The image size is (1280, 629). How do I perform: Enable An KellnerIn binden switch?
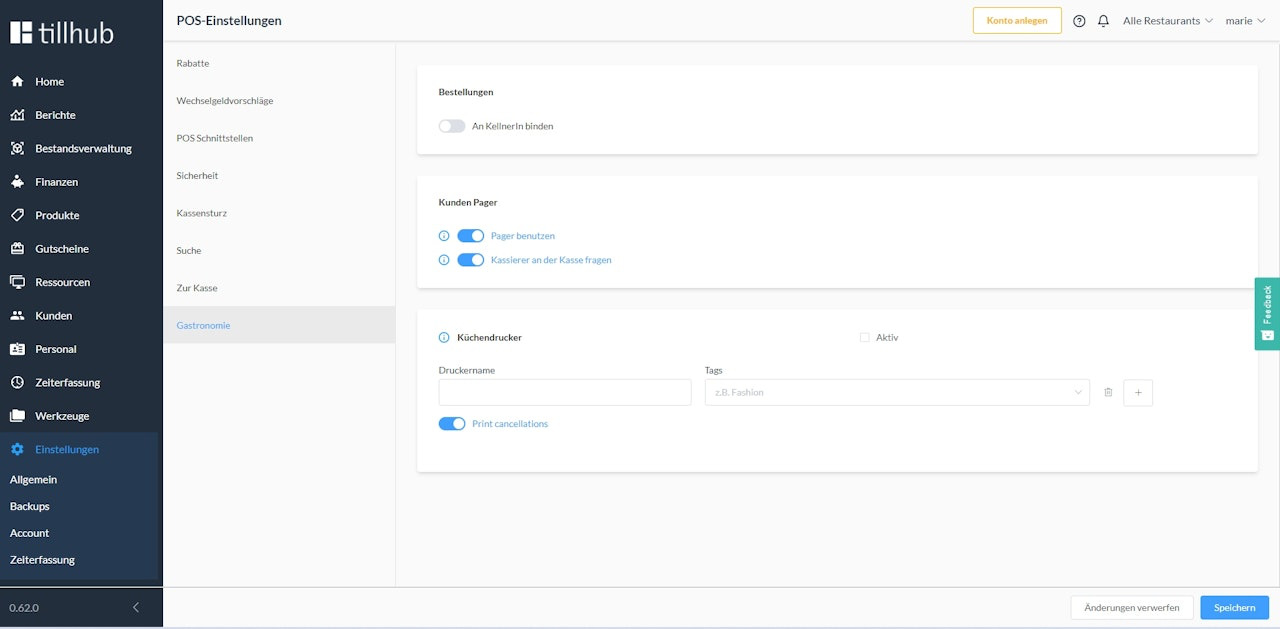452,126
